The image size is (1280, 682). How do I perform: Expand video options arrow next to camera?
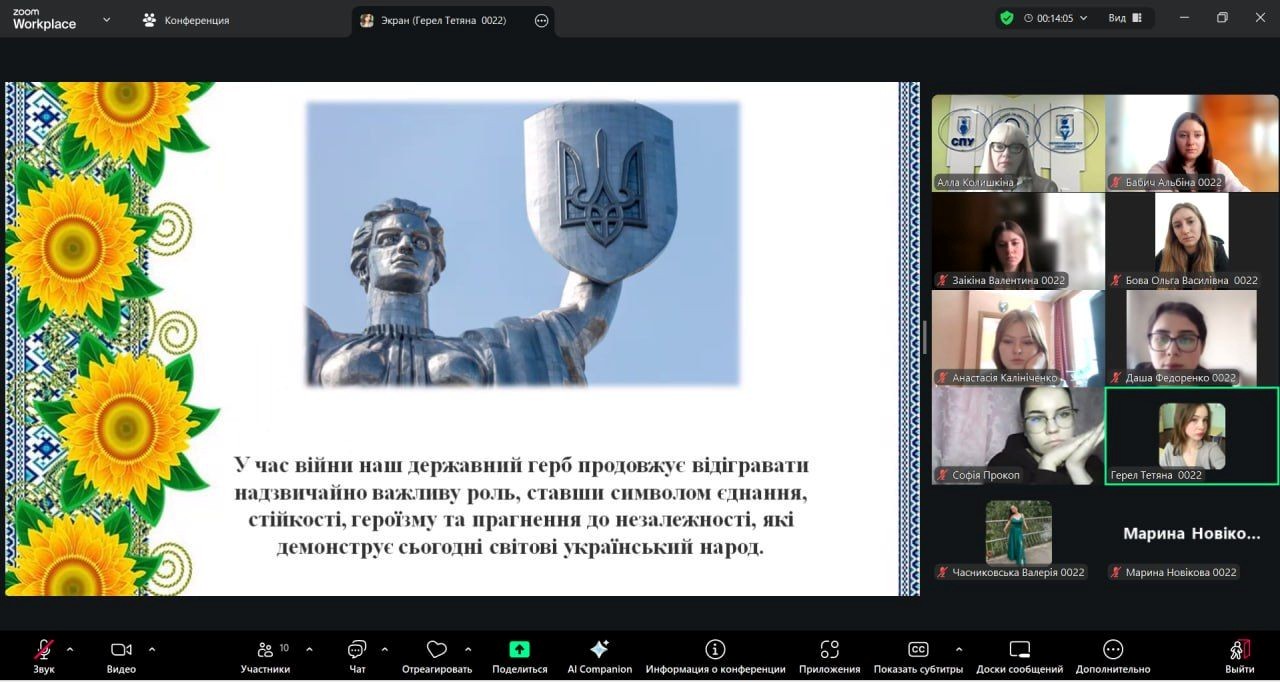click(x=152, y=649)
